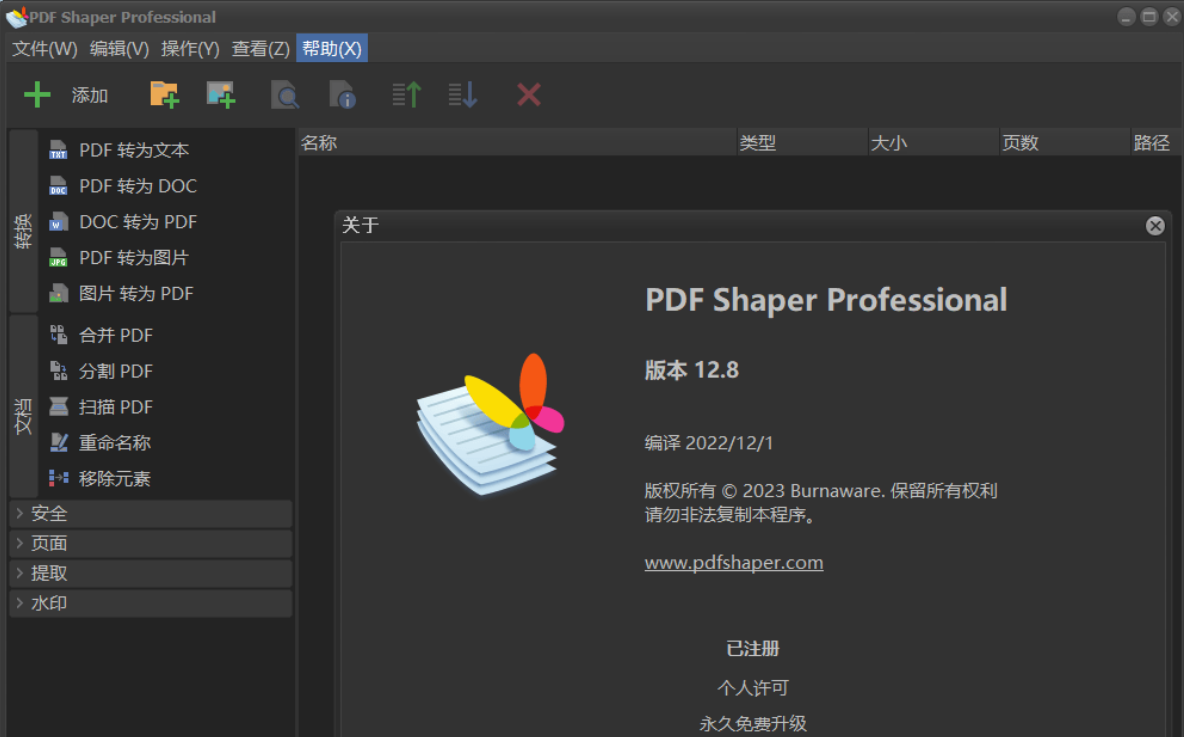This screenshot has height=737, width=1184.
Task: Move file up with the green arrow icon
Action: 406,95
